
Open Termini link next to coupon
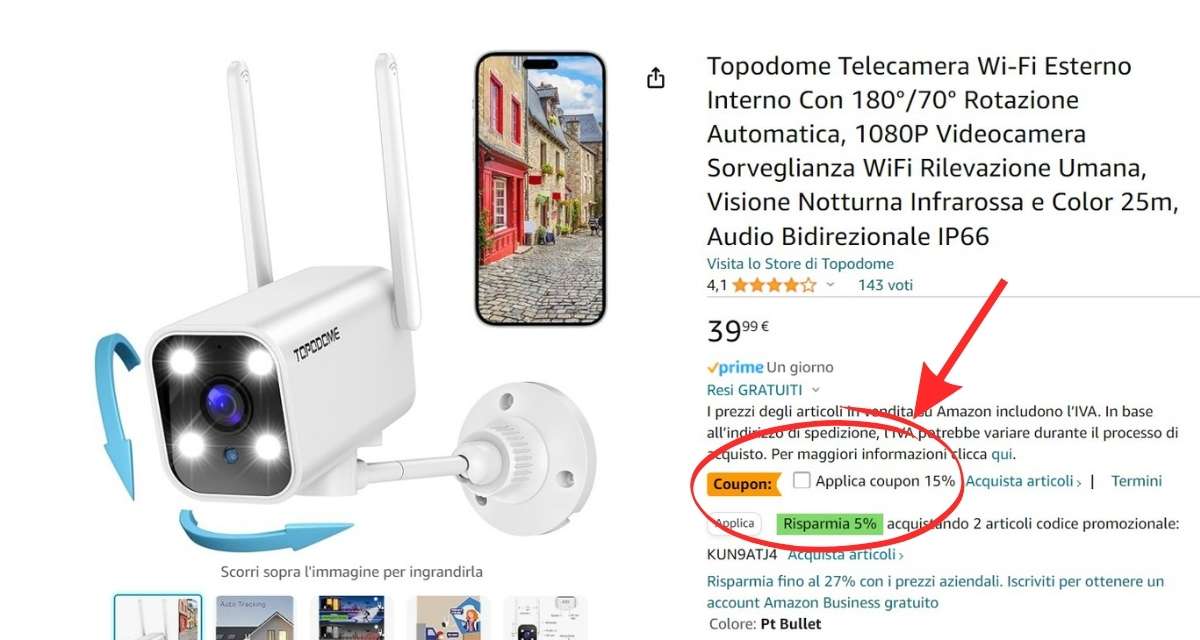[1136, 481]
